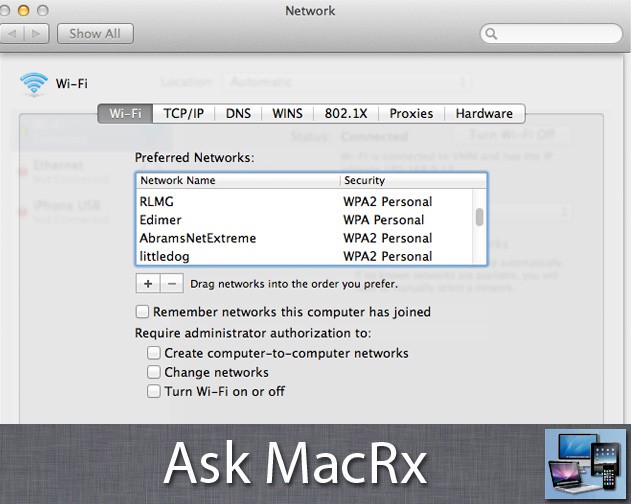Select the littledog network row
This screenshot has height=504, width=631.
pyautogui.click(x=305, y=256)
